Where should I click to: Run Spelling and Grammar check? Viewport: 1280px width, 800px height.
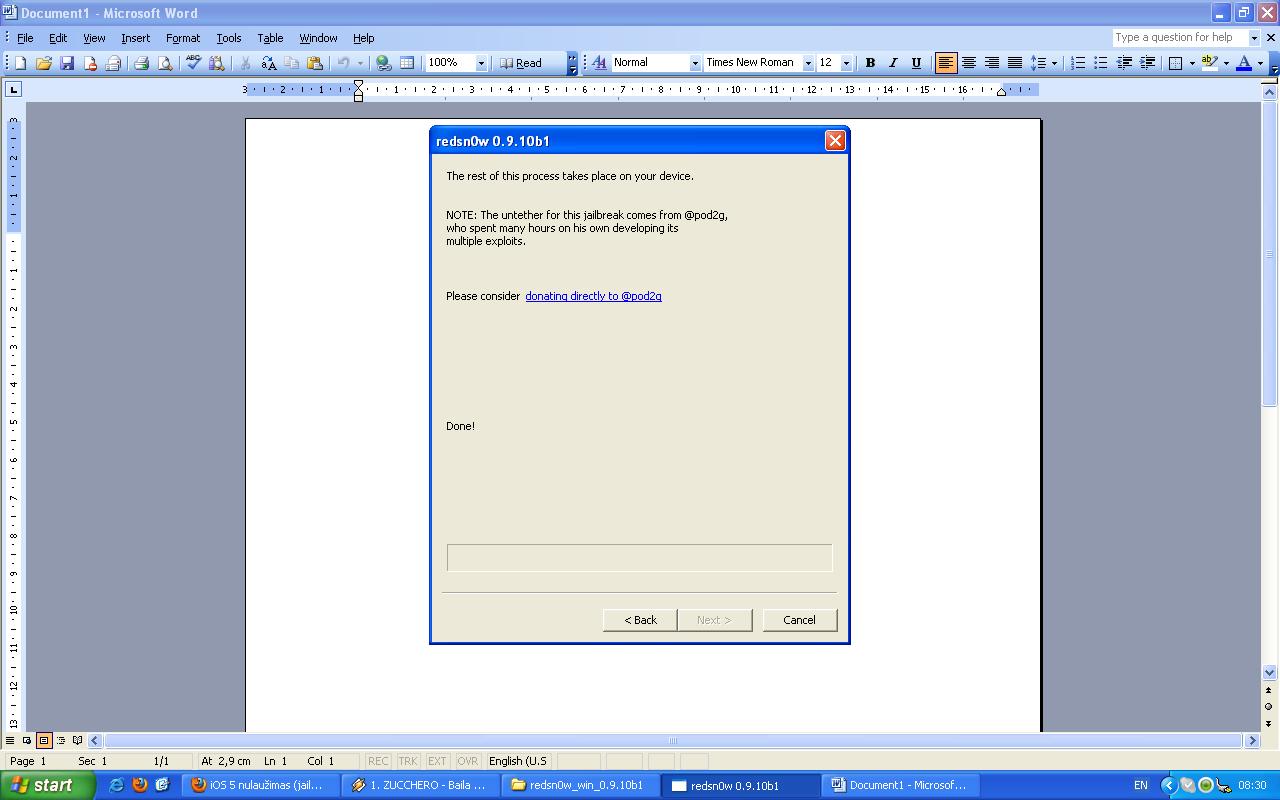(194, 63)
